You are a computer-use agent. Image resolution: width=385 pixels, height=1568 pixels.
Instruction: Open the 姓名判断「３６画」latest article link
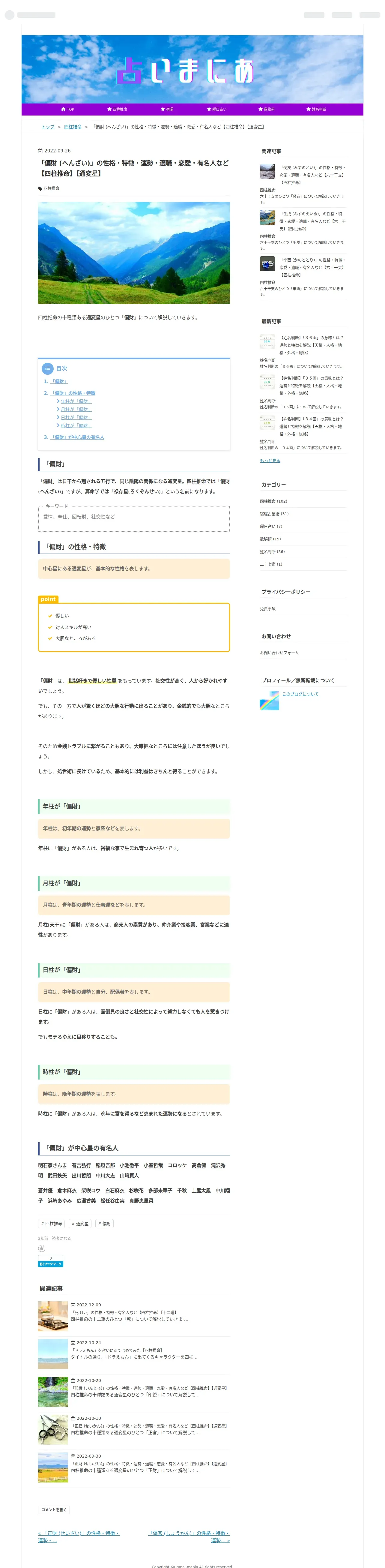pyautogui.click(x=312, y=345)
